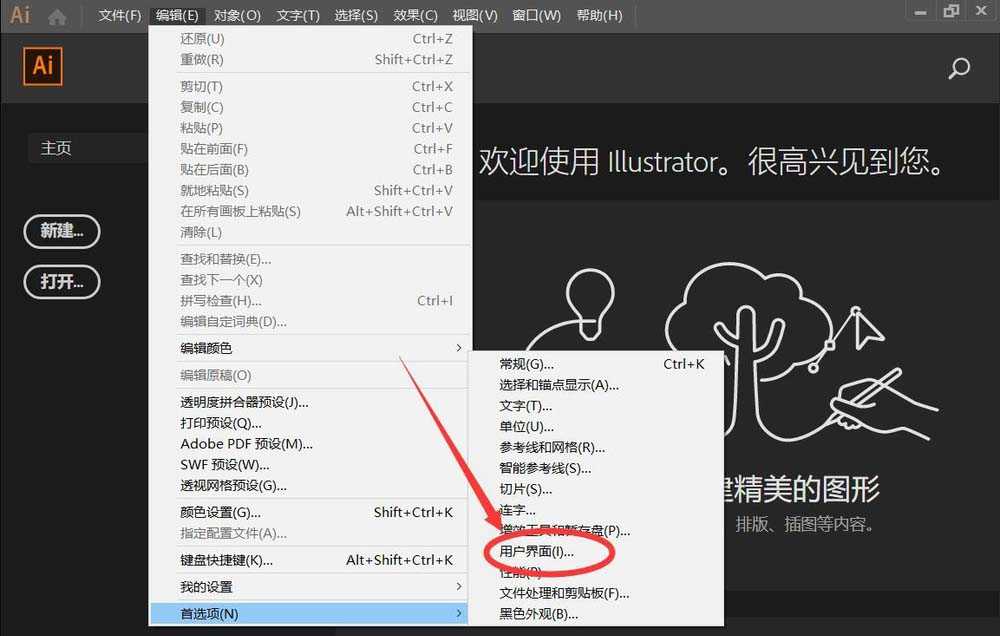Click the Ai app icon in the sidebar

click(x=41, y=68)
